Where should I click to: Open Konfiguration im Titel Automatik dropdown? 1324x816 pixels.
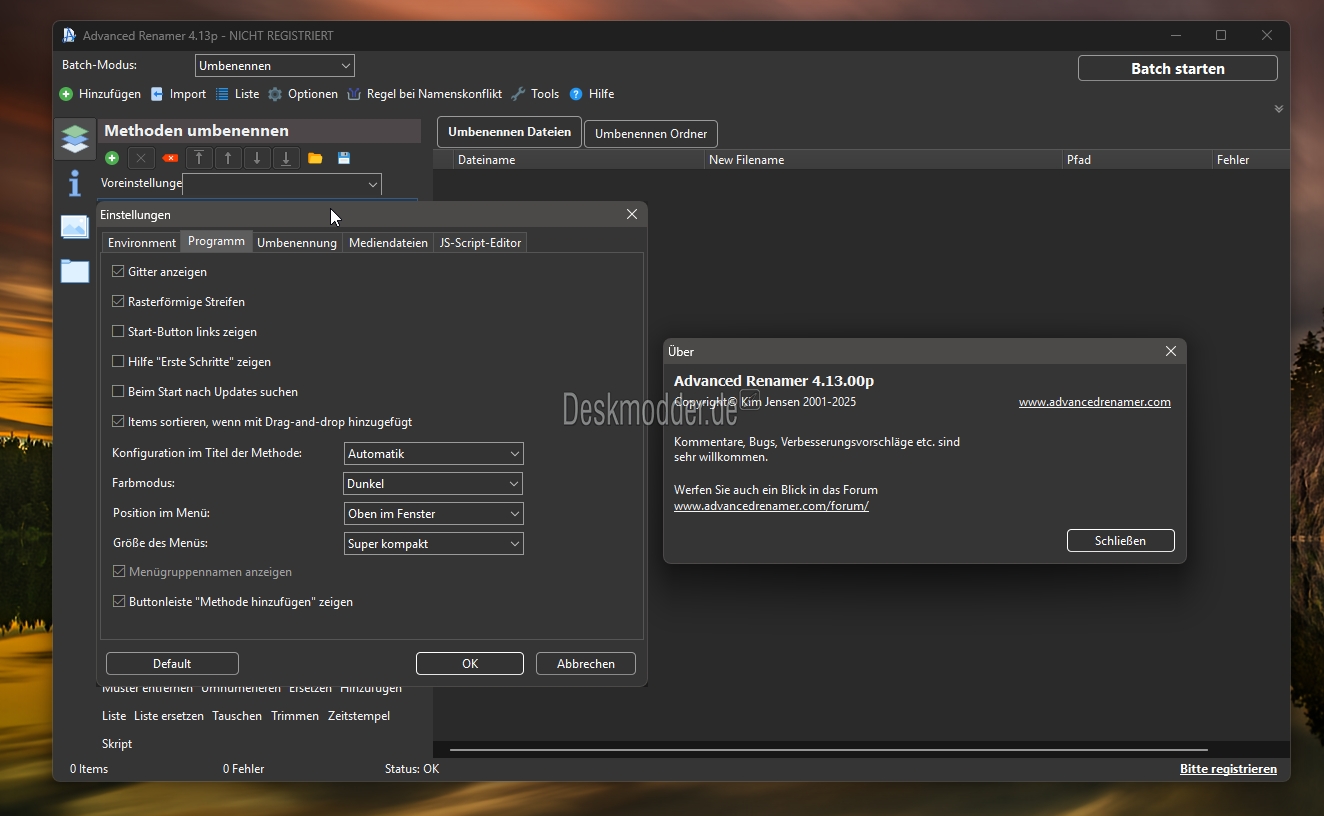click(433, 453)
